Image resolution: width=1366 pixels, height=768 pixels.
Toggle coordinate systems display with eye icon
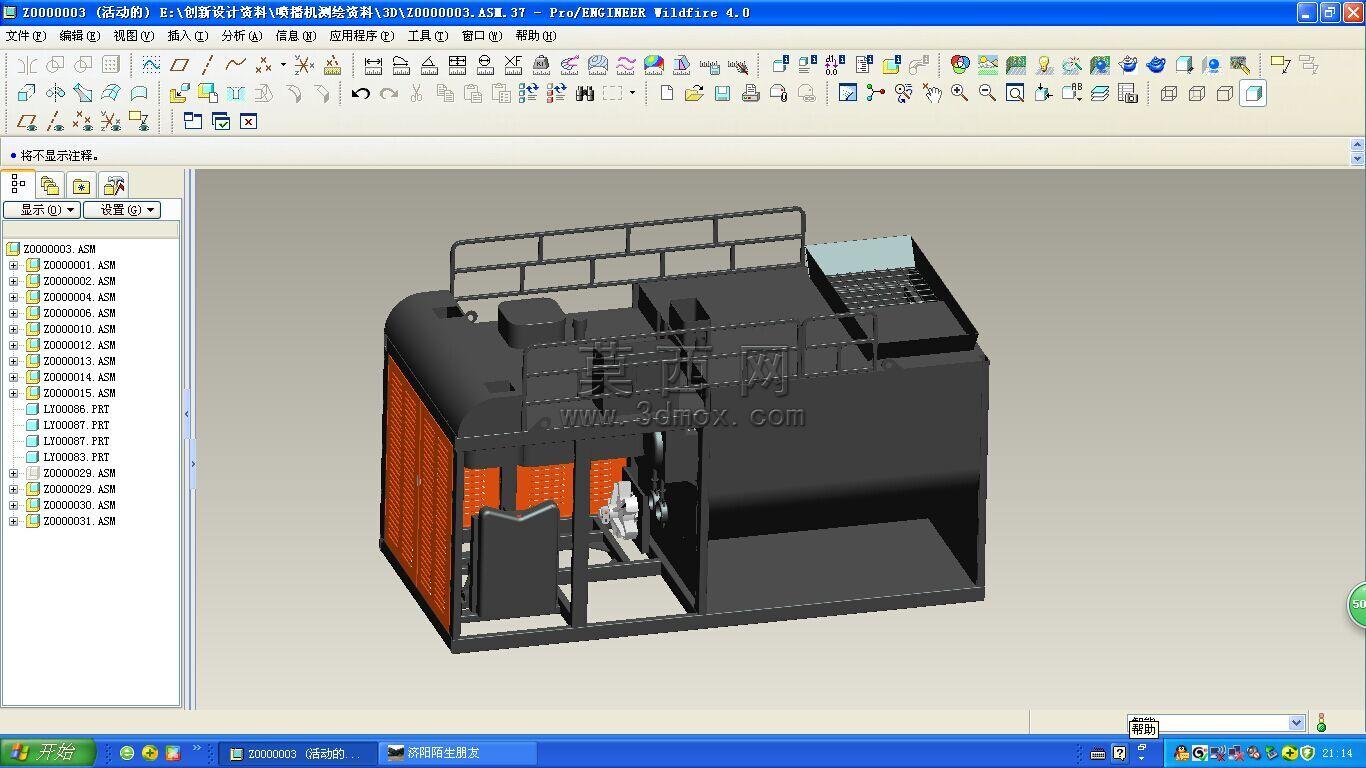[x=111, y=121]
